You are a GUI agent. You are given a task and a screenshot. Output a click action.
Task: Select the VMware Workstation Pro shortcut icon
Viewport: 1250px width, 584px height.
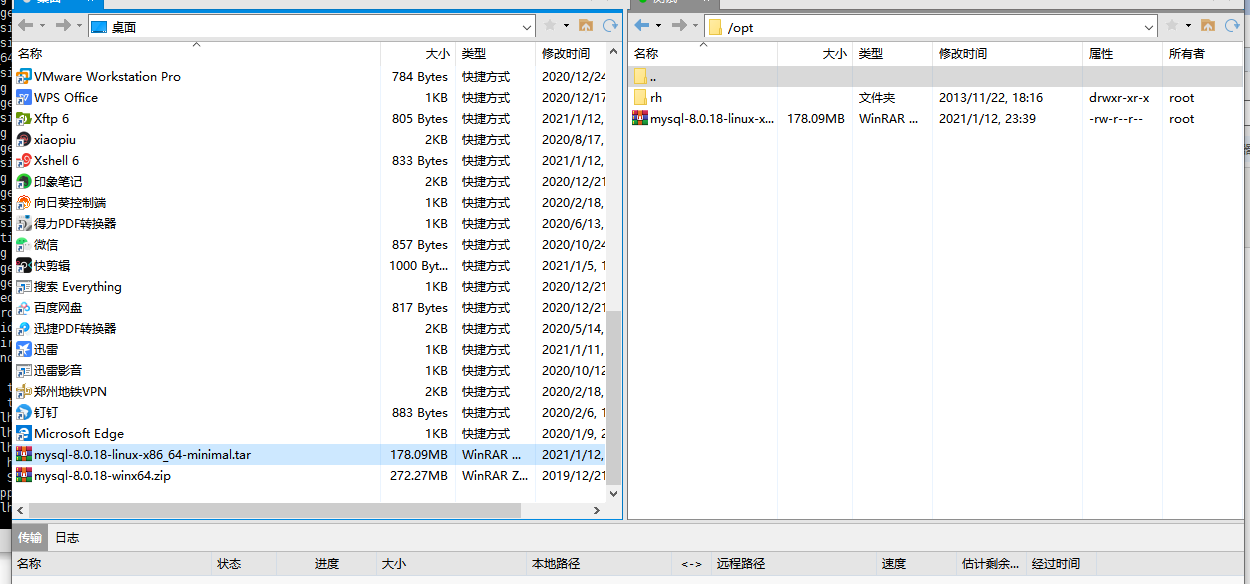[x=24, y=76]
